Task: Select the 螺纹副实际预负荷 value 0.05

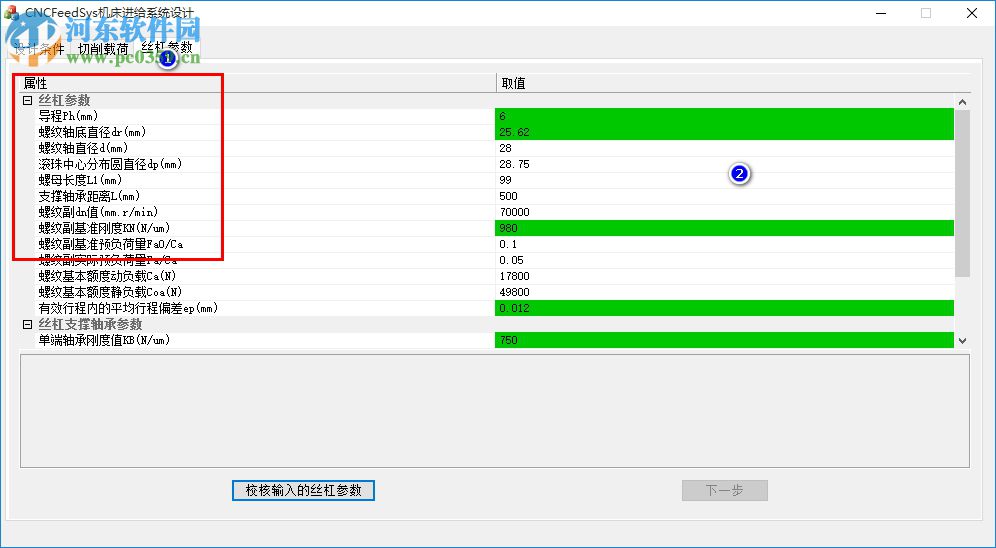Action: point(724,260)
